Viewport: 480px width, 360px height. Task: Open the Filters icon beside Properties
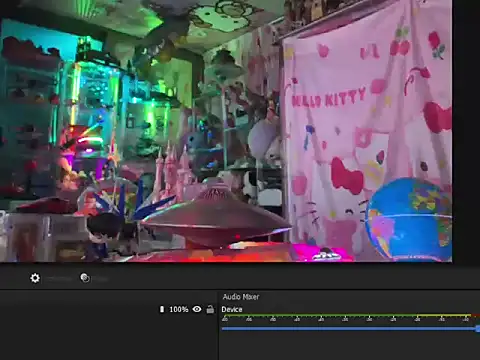pos(85,278)
